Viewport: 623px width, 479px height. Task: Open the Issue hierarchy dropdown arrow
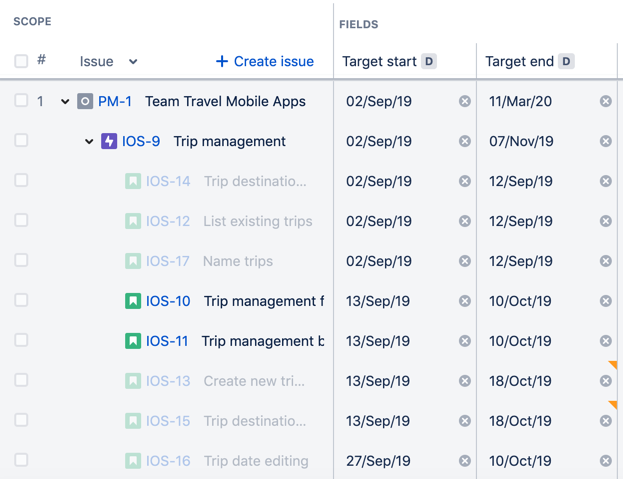point(133,62)
